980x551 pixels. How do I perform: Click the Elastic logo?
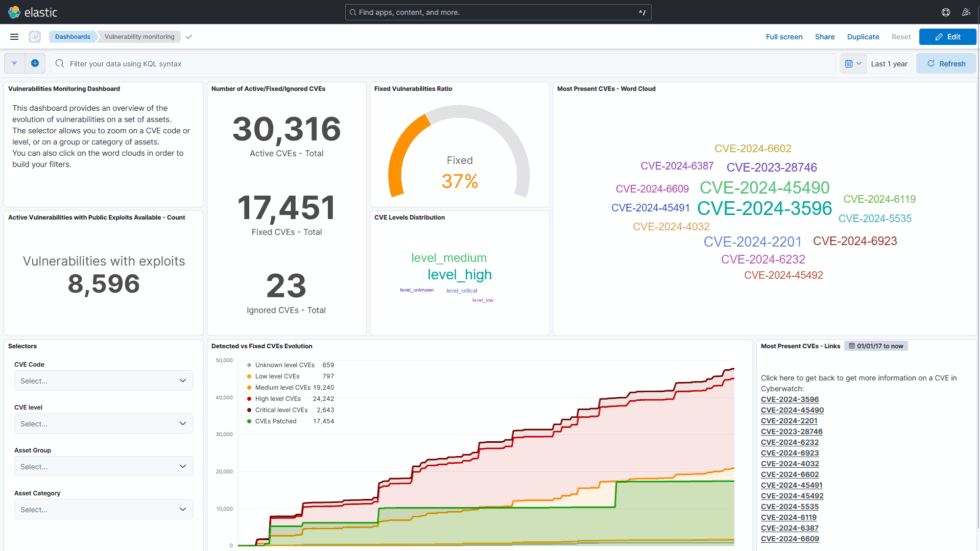tap(32, 12)
